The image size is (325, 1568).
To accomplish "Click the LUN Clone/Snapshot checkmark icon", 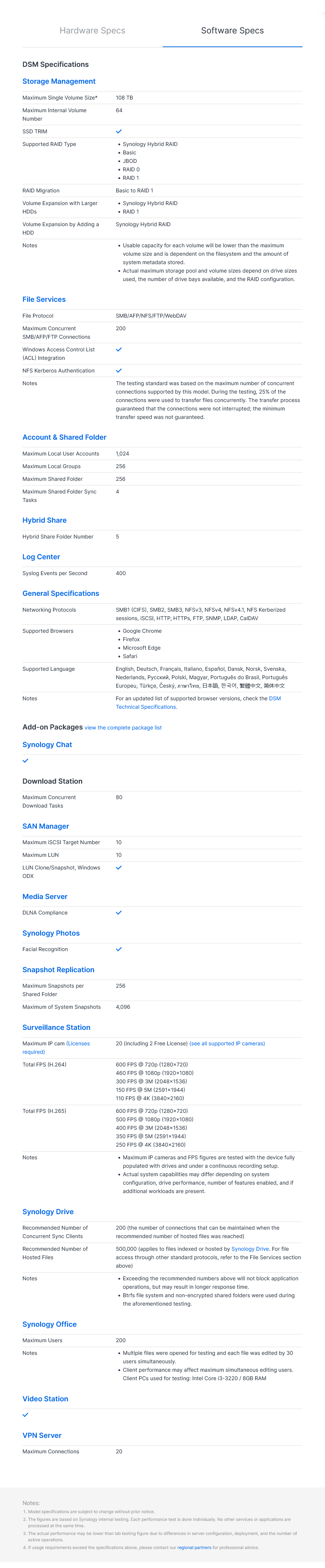I will tap(119, 867).
